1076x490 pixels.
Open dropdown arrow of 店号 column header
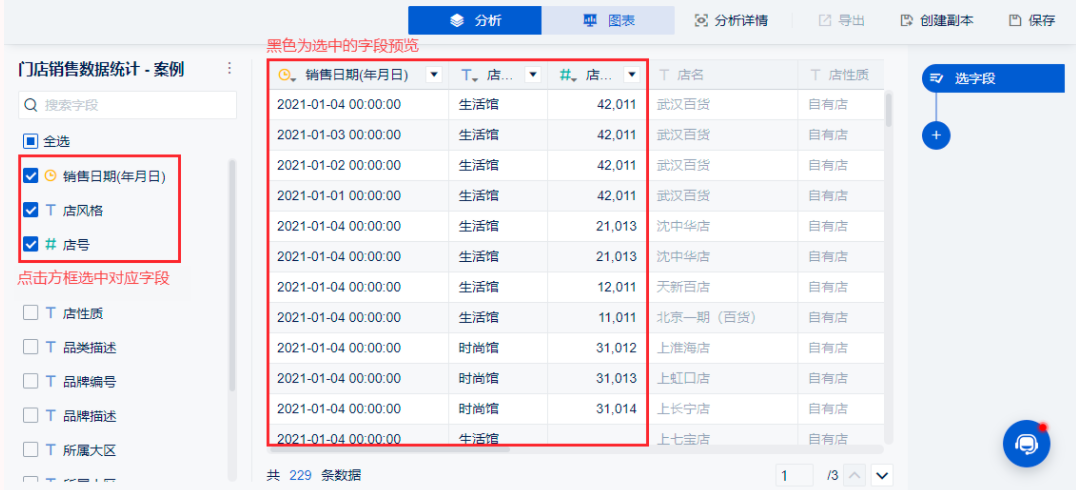click(632, 75)
